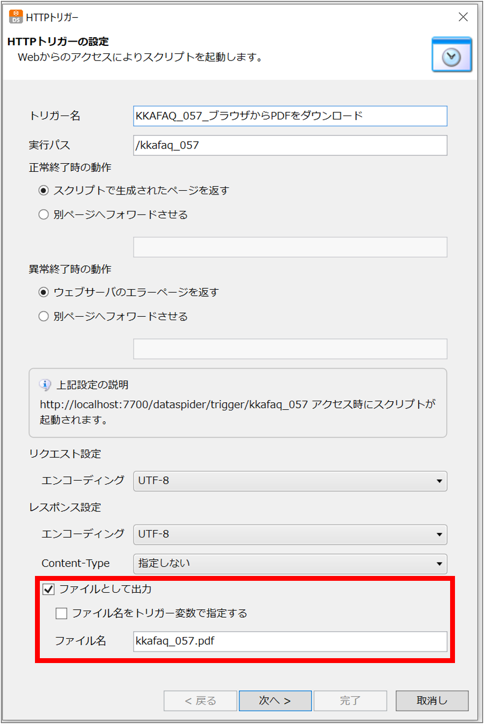Open the レスポンス設定 エンコーディング dropdown

tap(290, 534)
